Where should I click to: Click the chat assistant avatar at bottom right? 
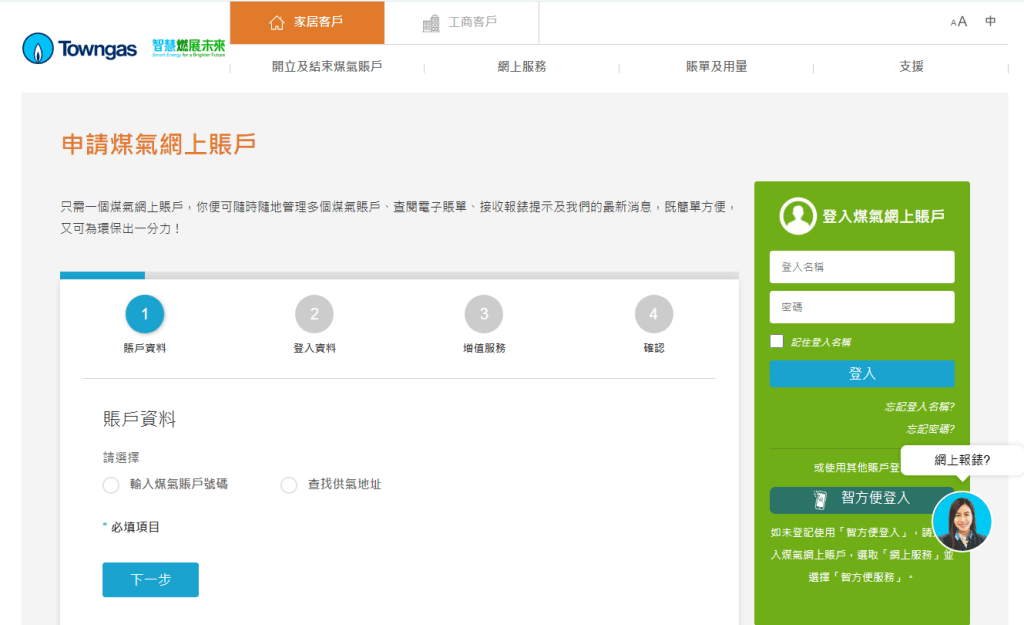pyautogui.click(x=961, y=521)
